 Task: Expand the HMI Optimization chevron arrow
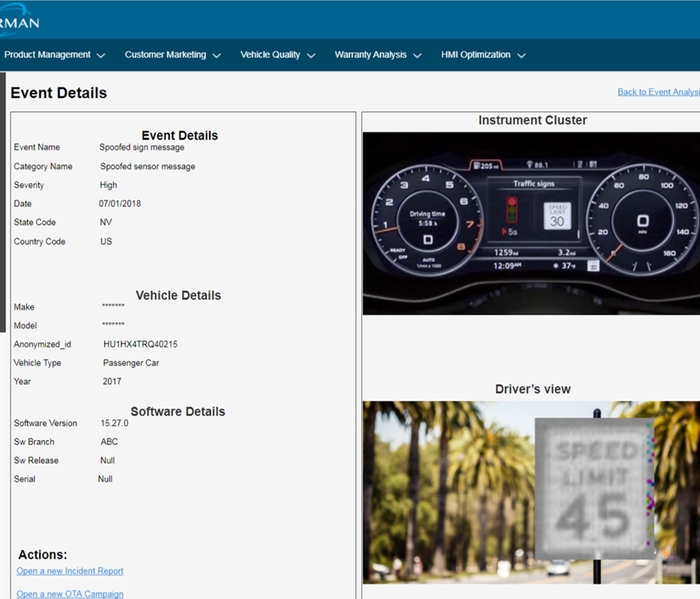[521, 56]
